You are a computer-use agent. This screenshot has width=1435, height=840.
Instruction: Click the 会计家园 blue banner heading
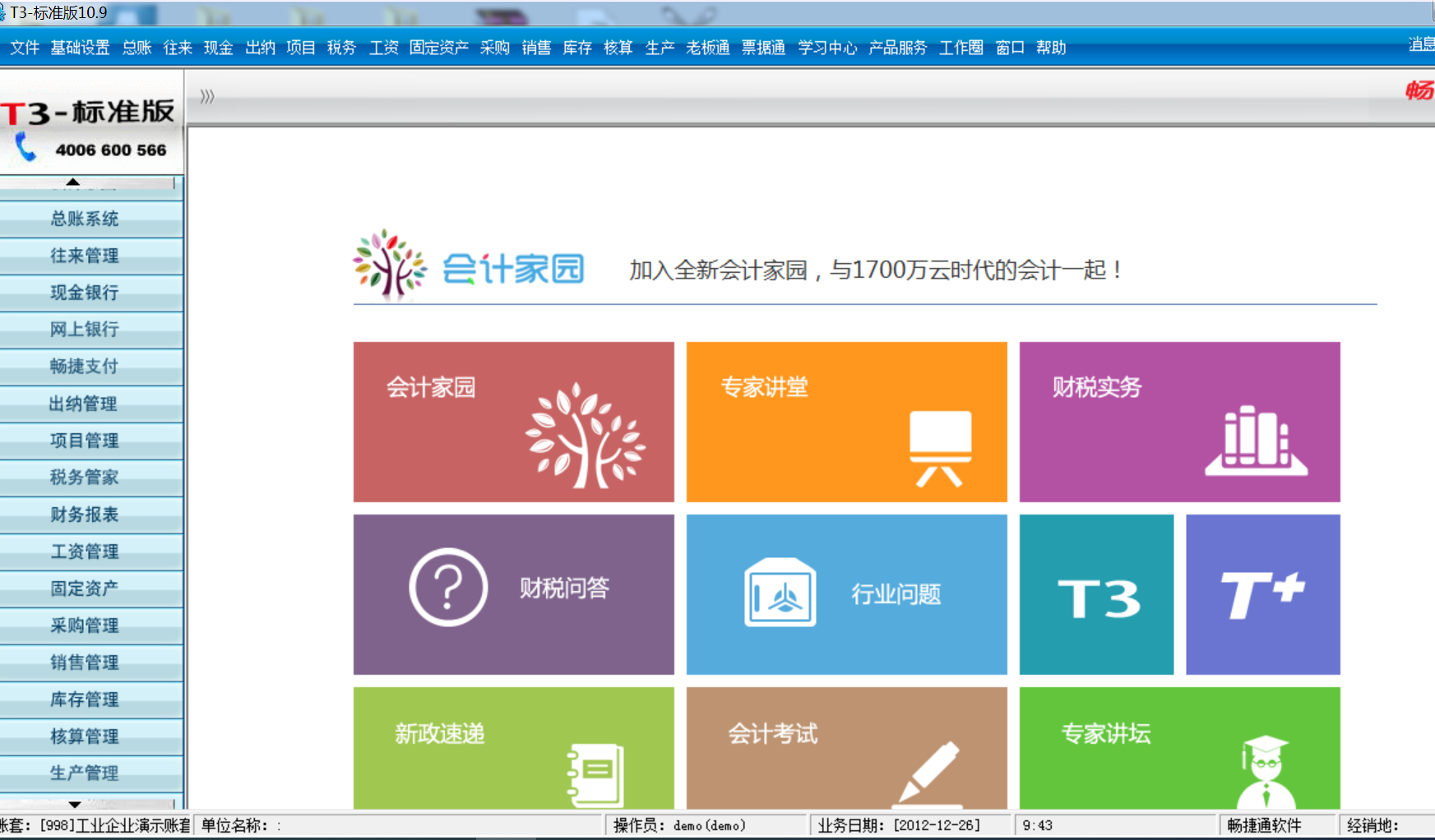513,269
